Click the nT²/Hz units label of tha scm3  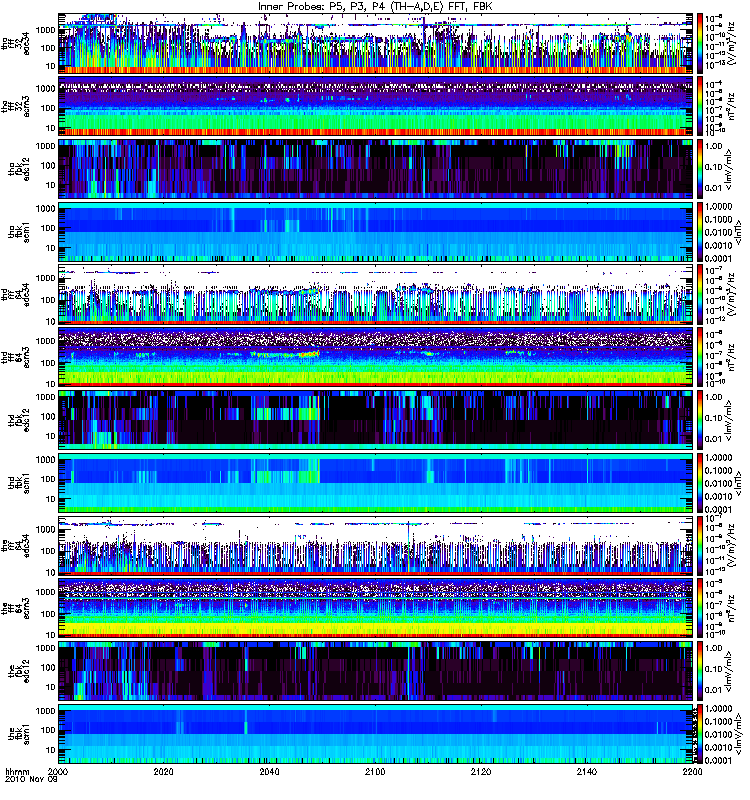tap(732, 106)
